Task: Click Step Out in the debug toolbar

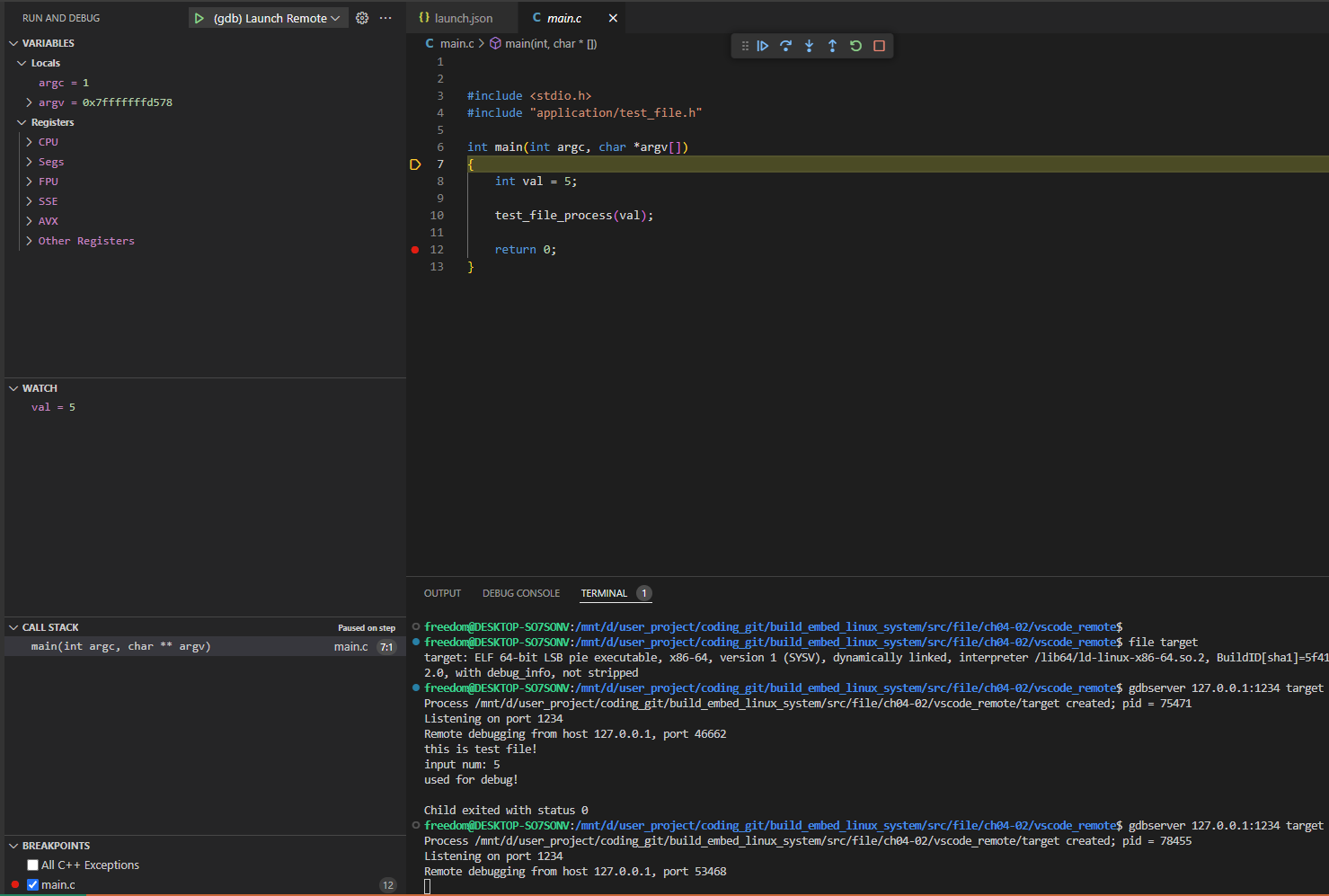Action: 833,46
